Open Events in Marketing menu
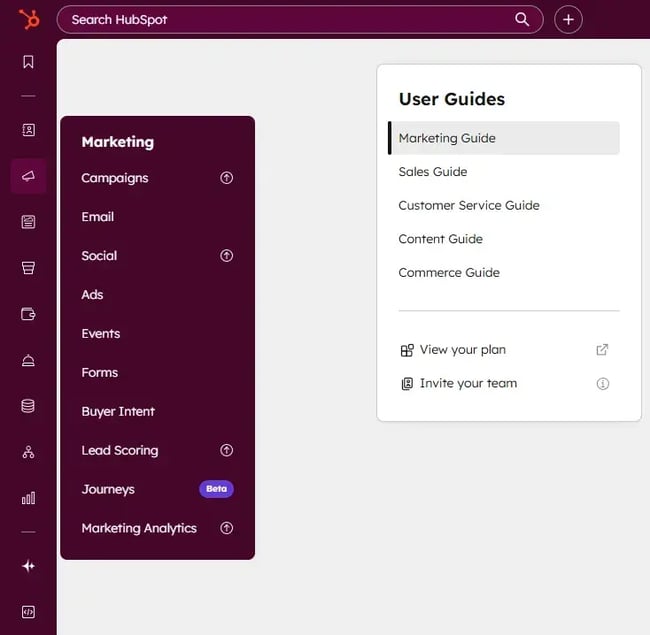 [101, 334]
